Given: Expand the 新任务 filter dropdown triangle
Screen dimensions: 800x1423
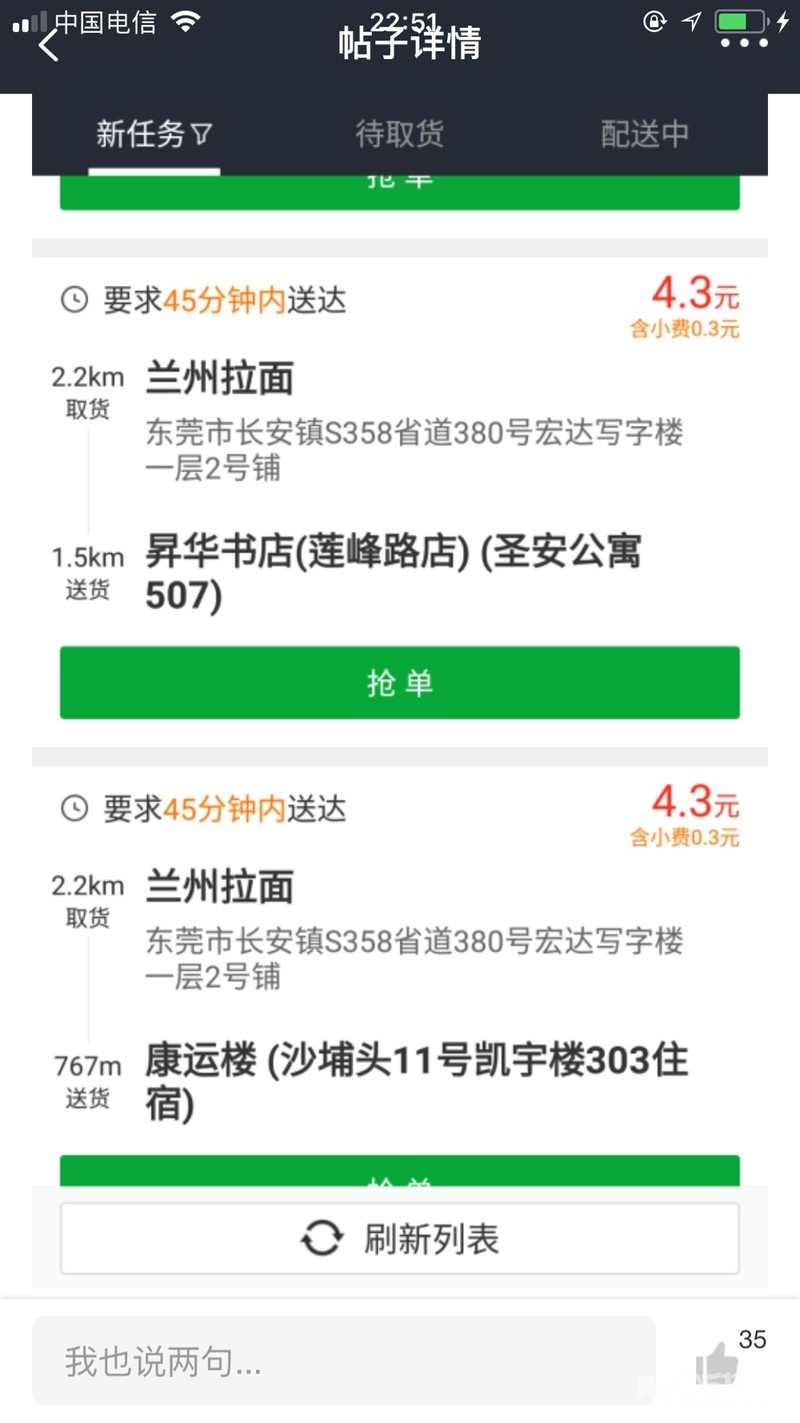Looking at the screenshot, I should click(x=202, y=134).
